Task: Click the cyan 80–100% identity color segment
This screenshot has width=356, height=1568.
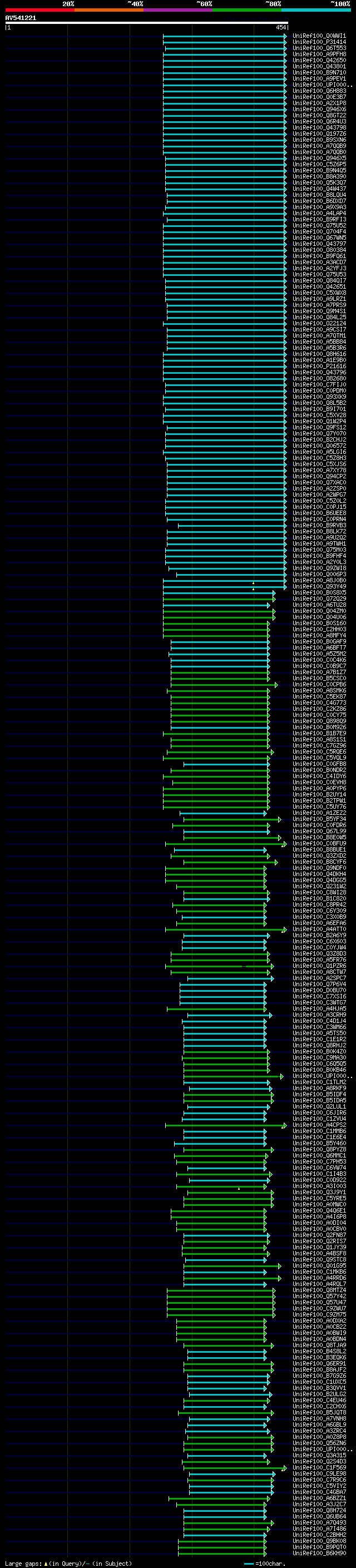Action: [316, 11]
